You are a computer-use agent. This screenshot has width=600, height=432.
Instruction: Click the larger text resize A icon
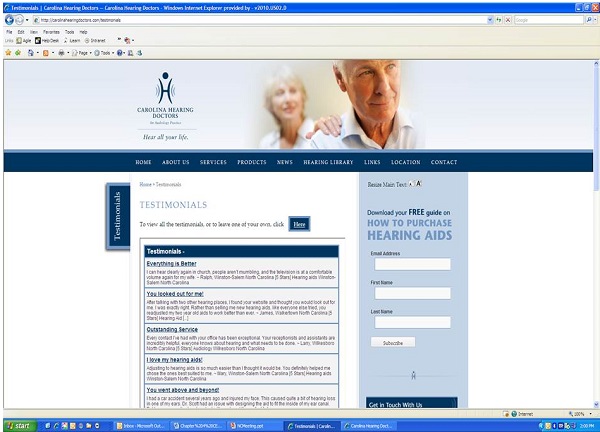(x=419, y=184)
